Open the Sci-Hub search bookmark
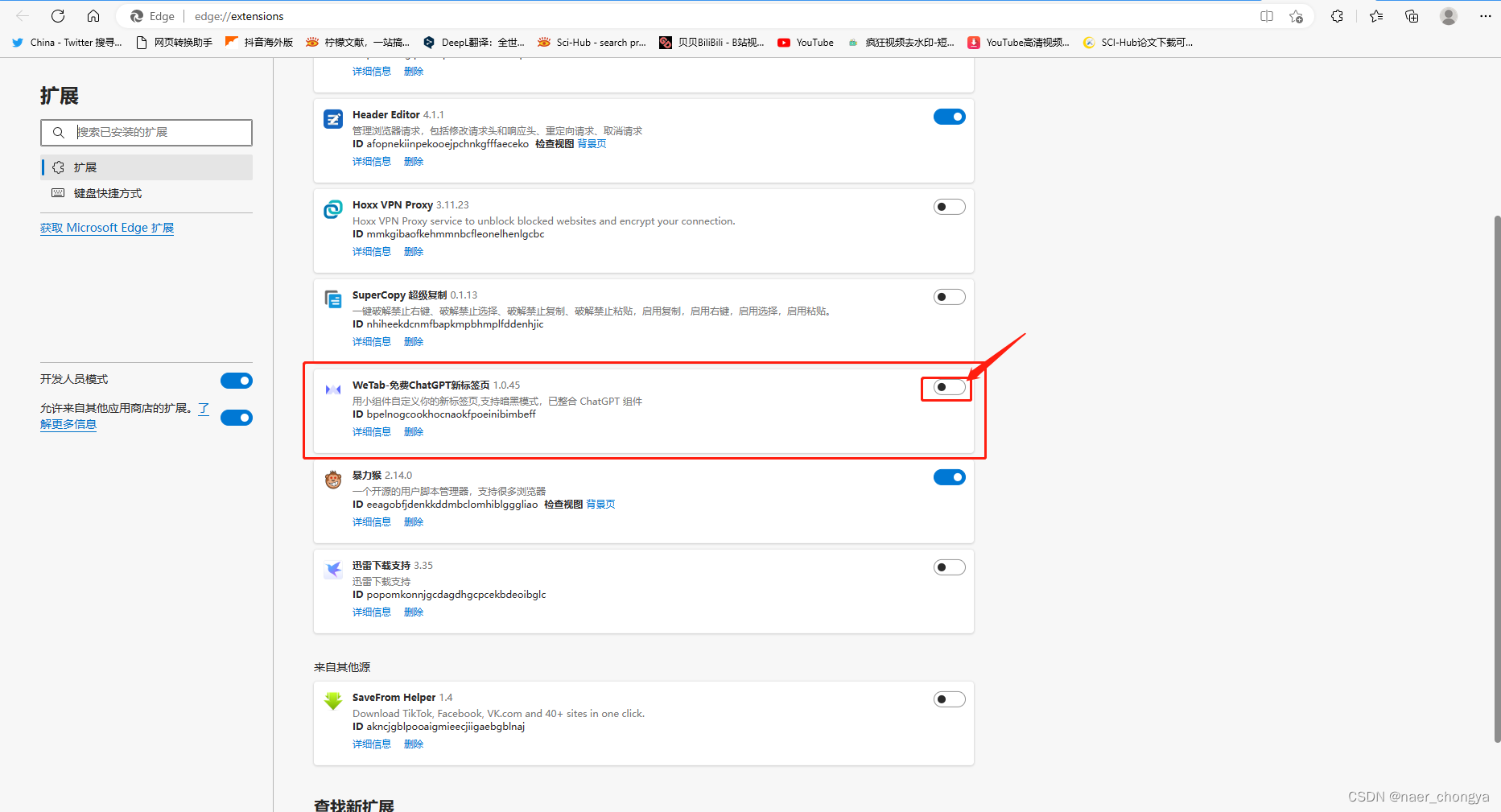This screenshot has width=1501, height=812. point(592,43)
